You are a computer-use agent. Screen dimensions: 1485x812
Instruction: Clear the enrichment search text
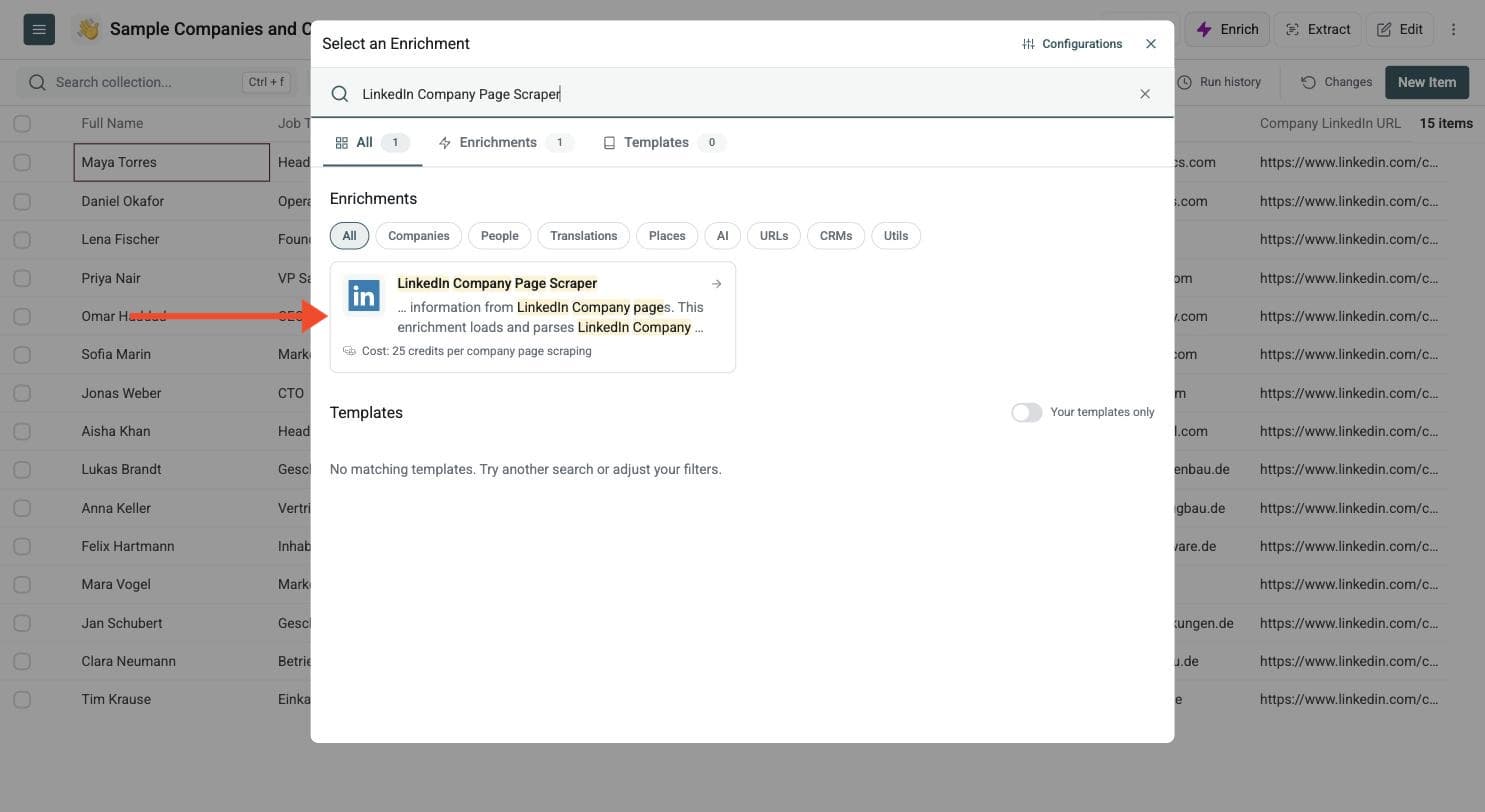pyautogui.click(x=1145, y=94)
